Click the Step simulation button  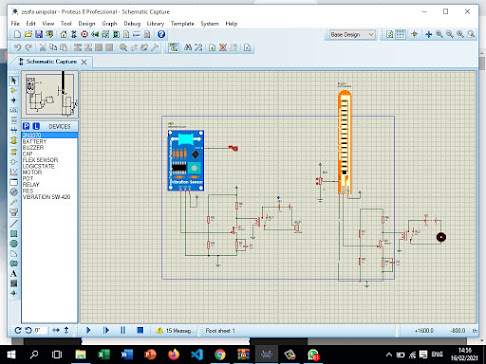point(106,330)
